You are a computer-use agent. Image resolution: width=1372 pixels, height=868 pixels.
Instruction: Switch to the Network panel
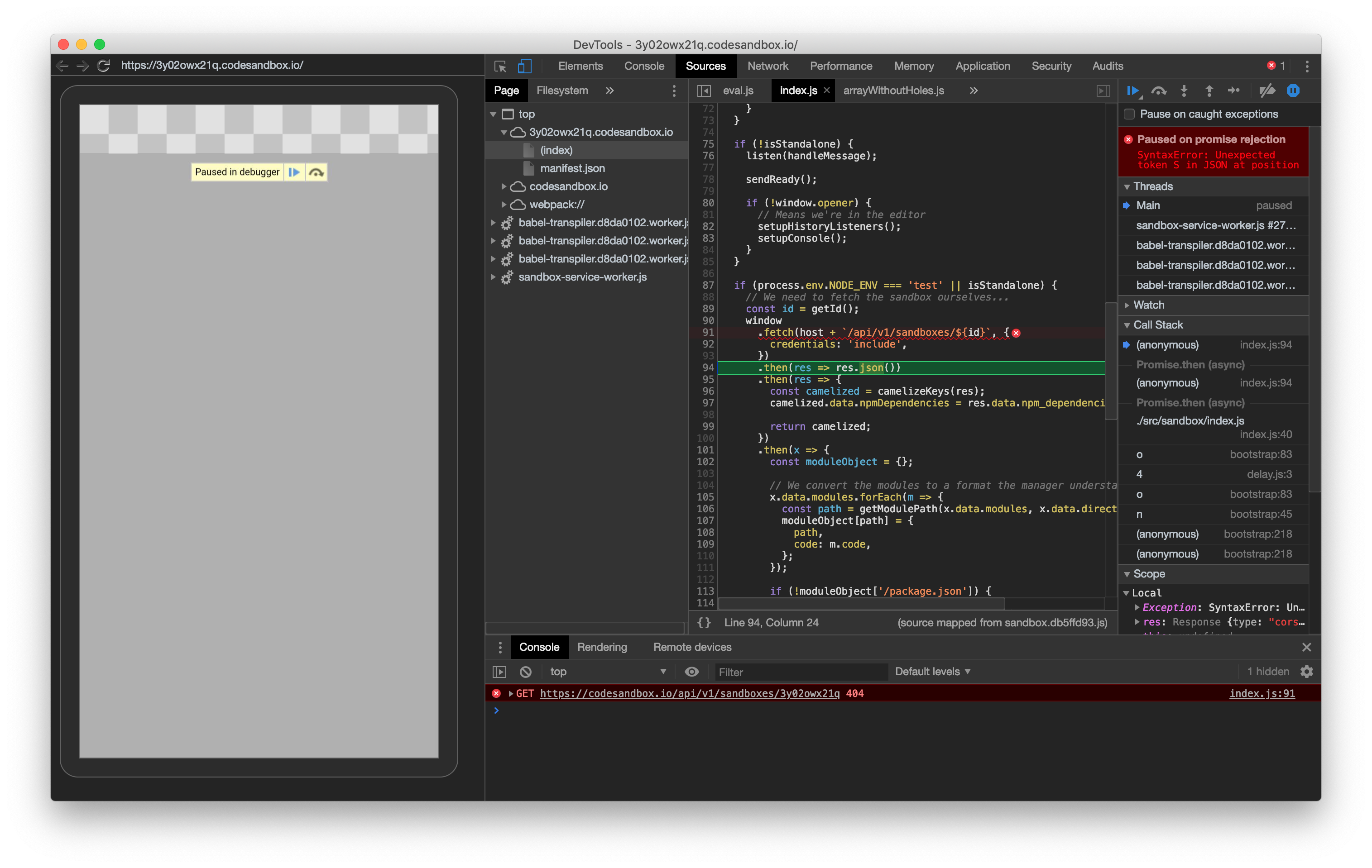[x=768, y=66]
